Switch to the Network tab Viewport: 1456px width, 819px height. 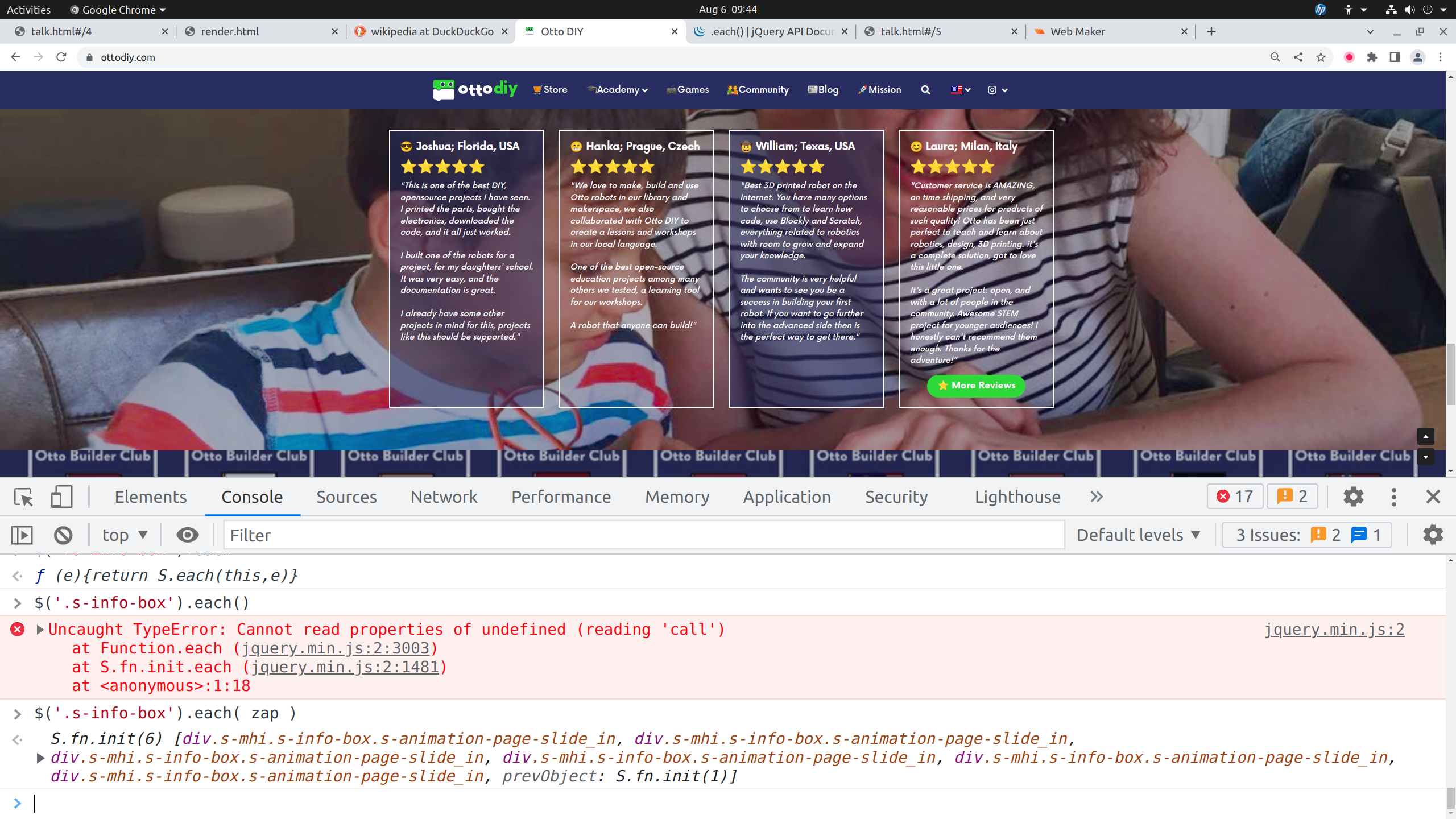(x=444, y=497)
